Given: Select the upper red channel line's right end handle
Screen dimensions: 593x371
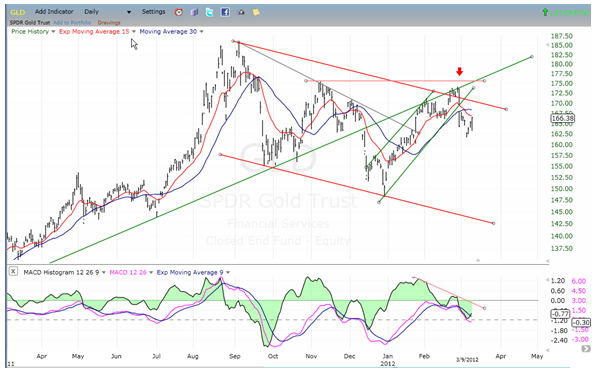Looking at the screenshot, I should click(x=506, y=109).
